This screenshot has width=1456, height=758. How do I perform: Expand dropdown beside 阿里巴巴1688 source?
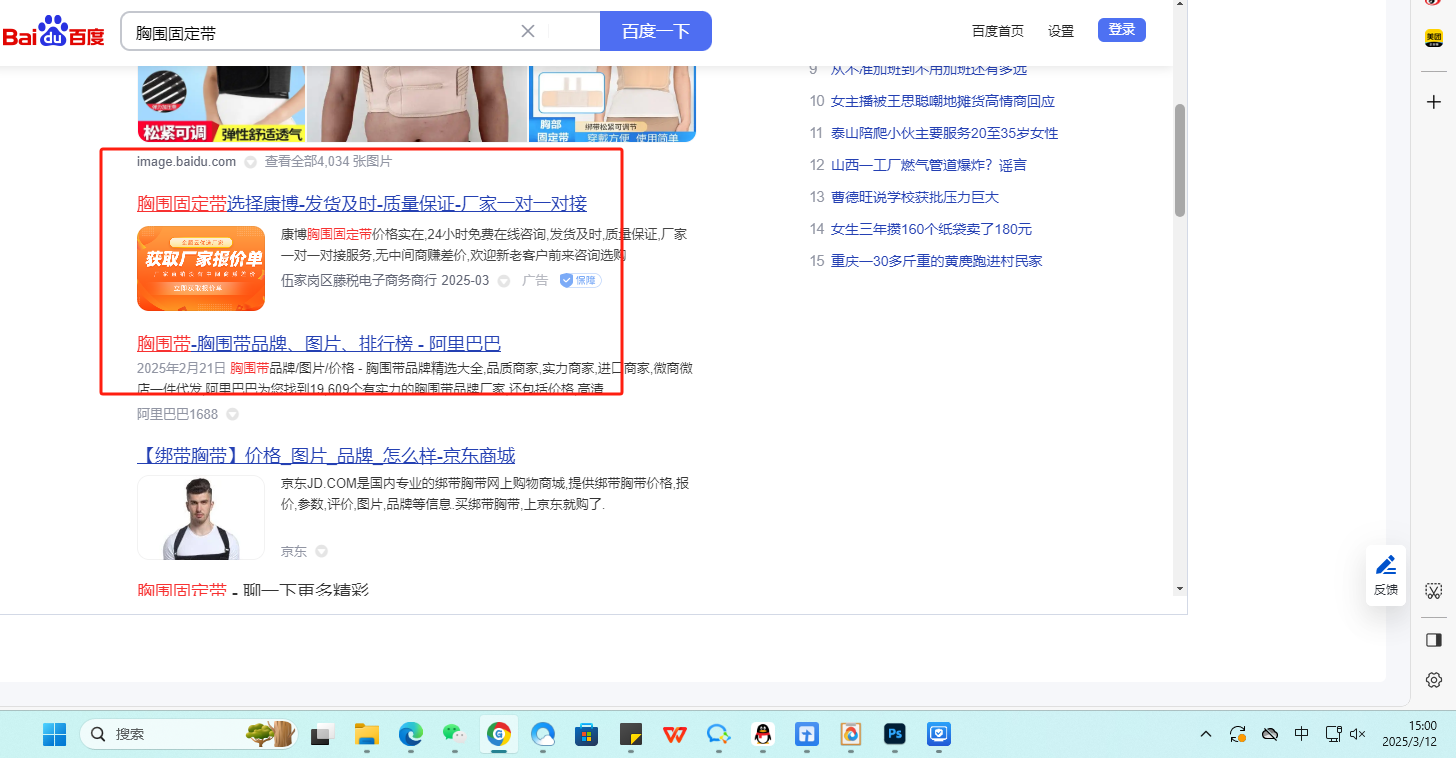coord(232,414)
